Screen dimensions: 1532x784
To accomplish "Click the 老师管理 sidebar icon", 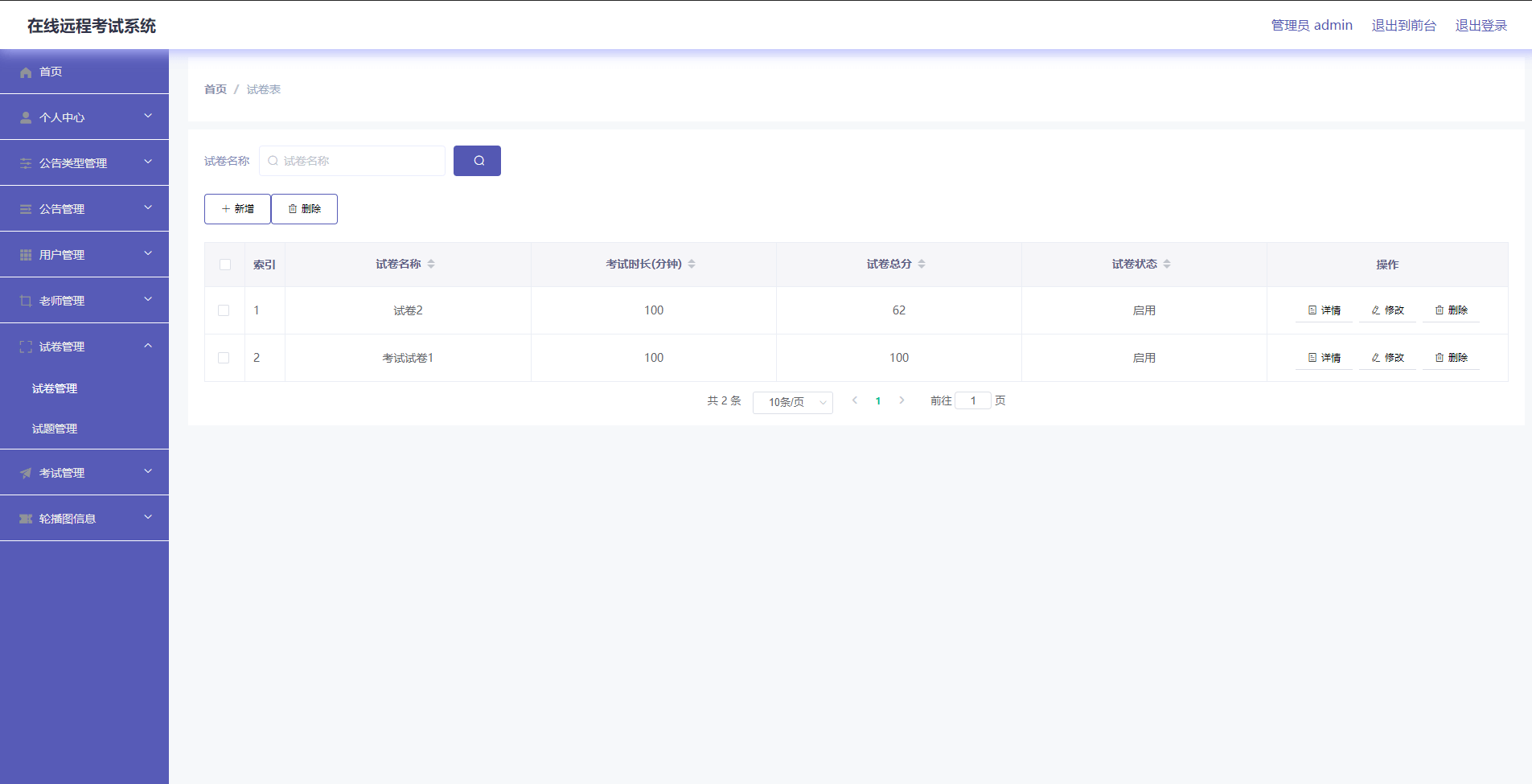I will (x=26, y=300).
